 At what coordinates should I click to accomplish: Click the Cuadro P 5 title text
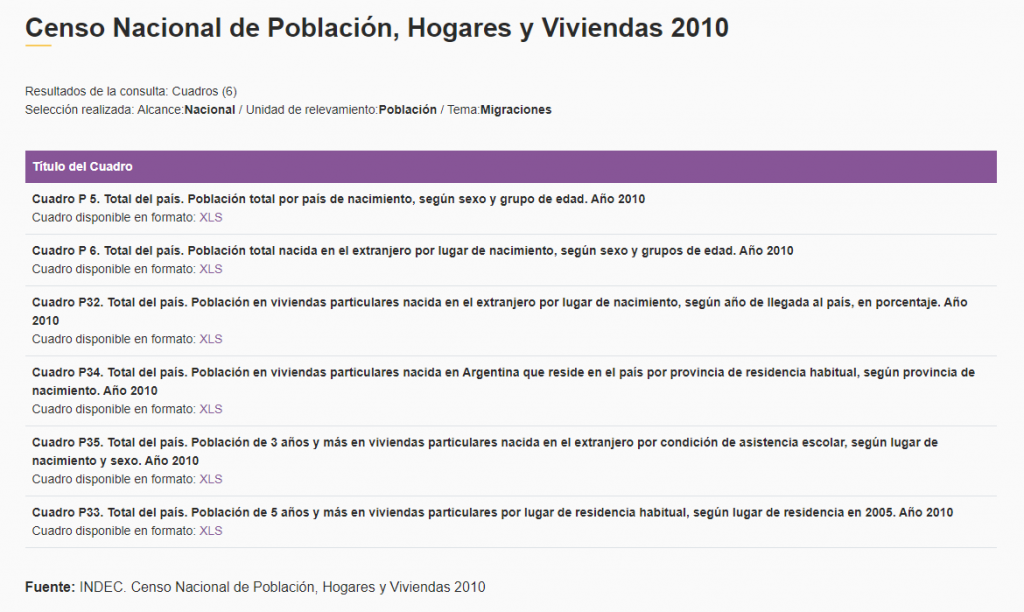tap(338, 199)
